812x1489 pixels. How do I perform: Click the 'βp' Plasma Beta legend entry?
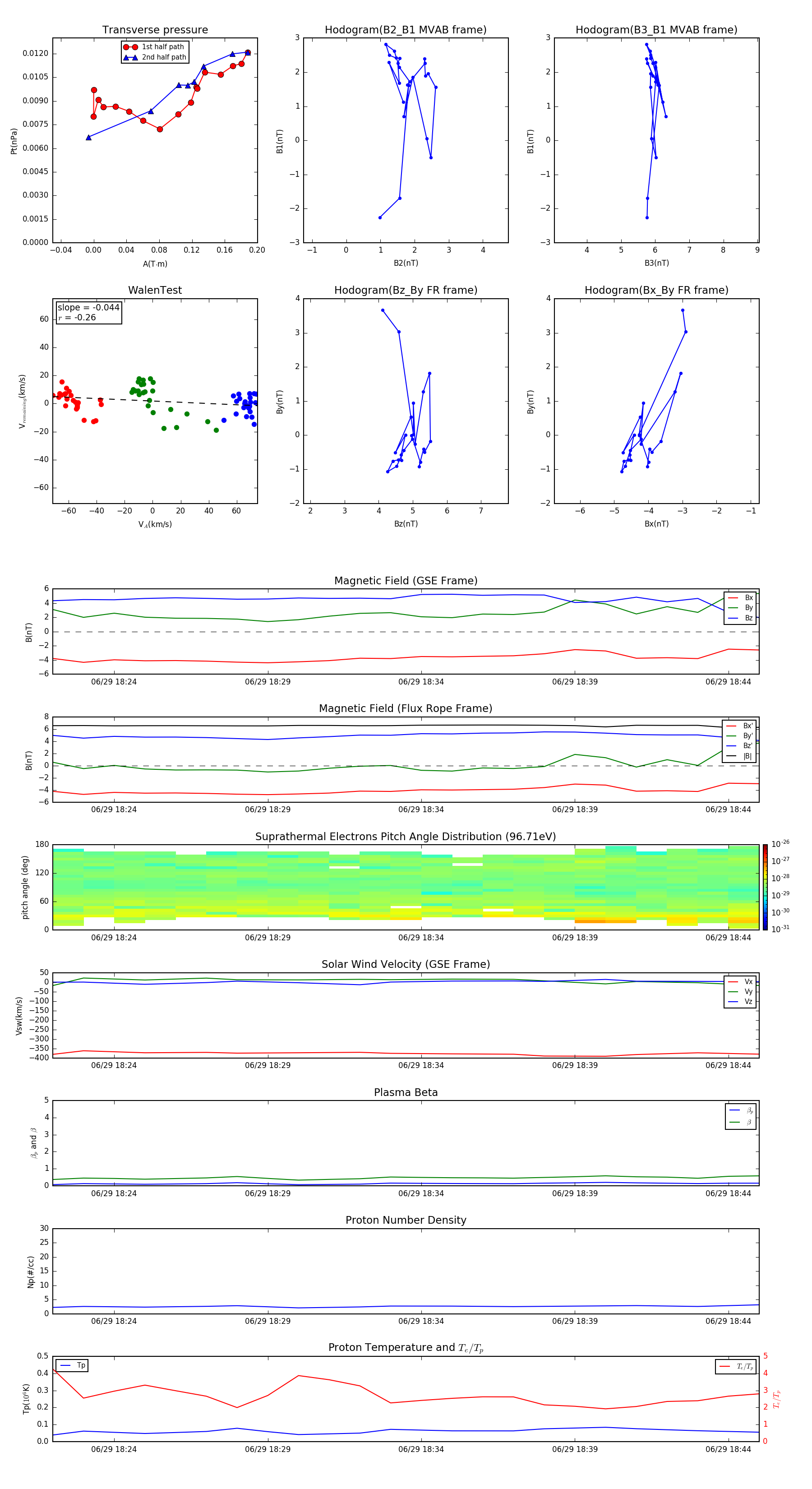point(741,1110)
